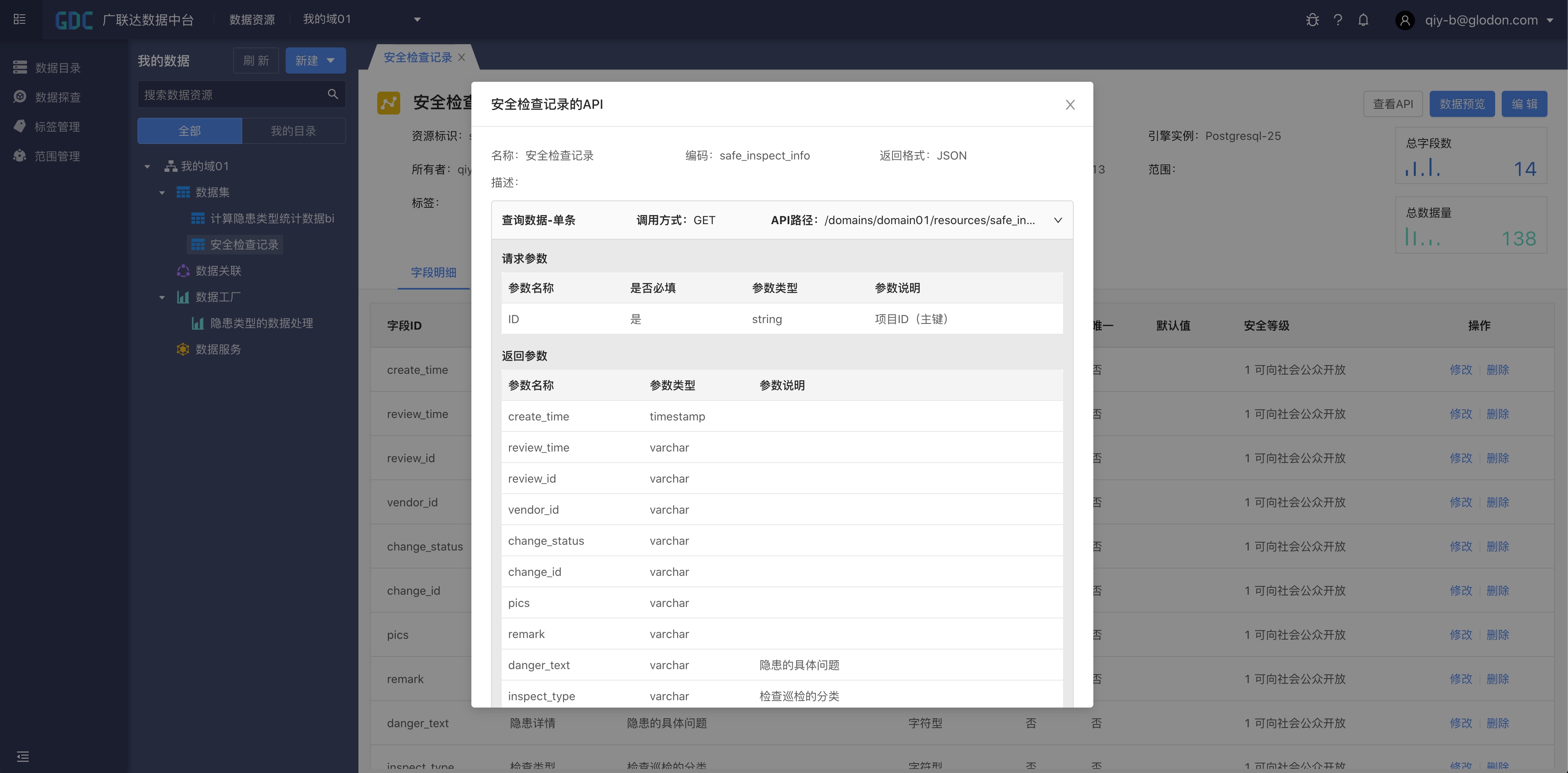Click the search magnifier icon in sidebar
The width and height of the screenshot is (1568, 773).
[x=332, y=94]
